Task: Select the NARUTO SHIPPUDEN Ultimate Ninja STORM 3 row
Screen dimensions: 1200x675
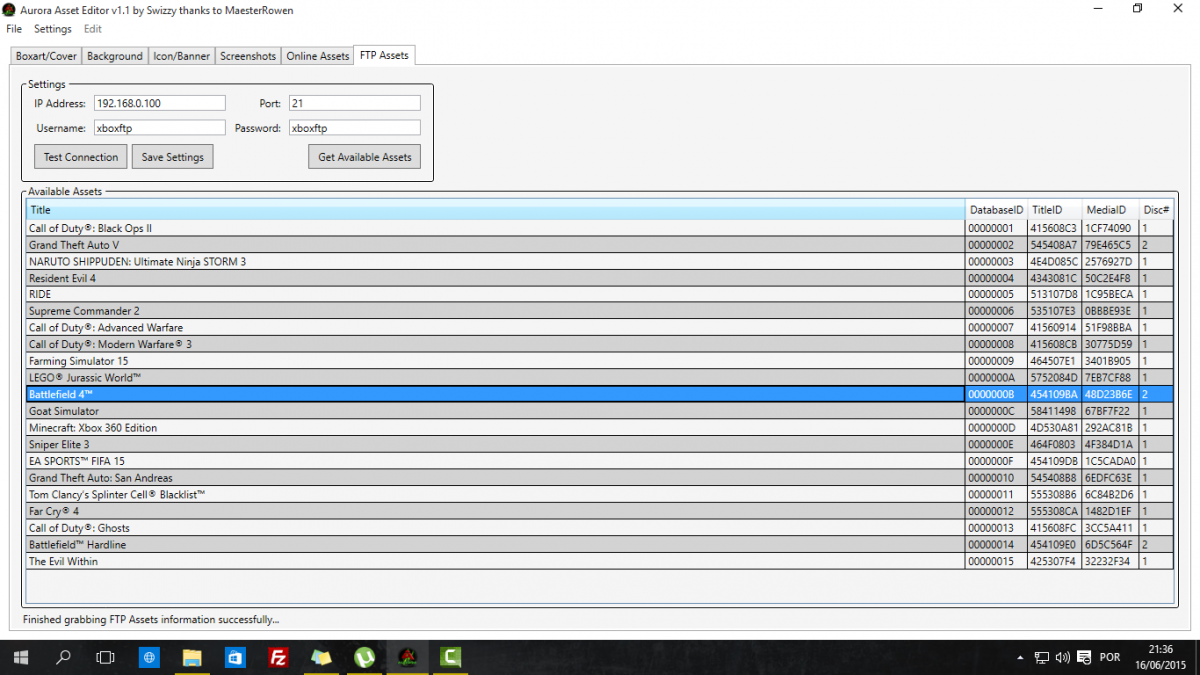Action: [x=600, y=261]
